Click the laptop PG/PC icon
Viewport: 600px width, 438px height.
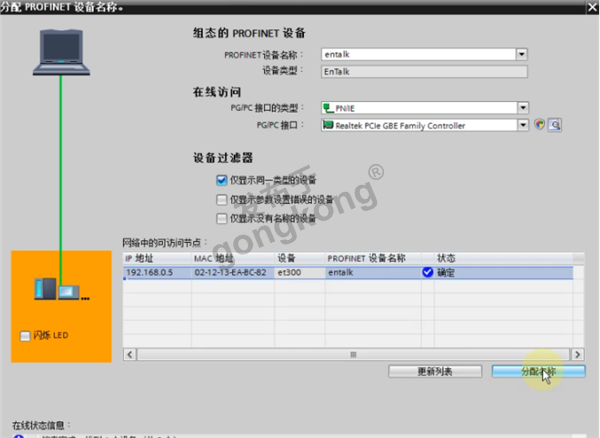(61, 52)
